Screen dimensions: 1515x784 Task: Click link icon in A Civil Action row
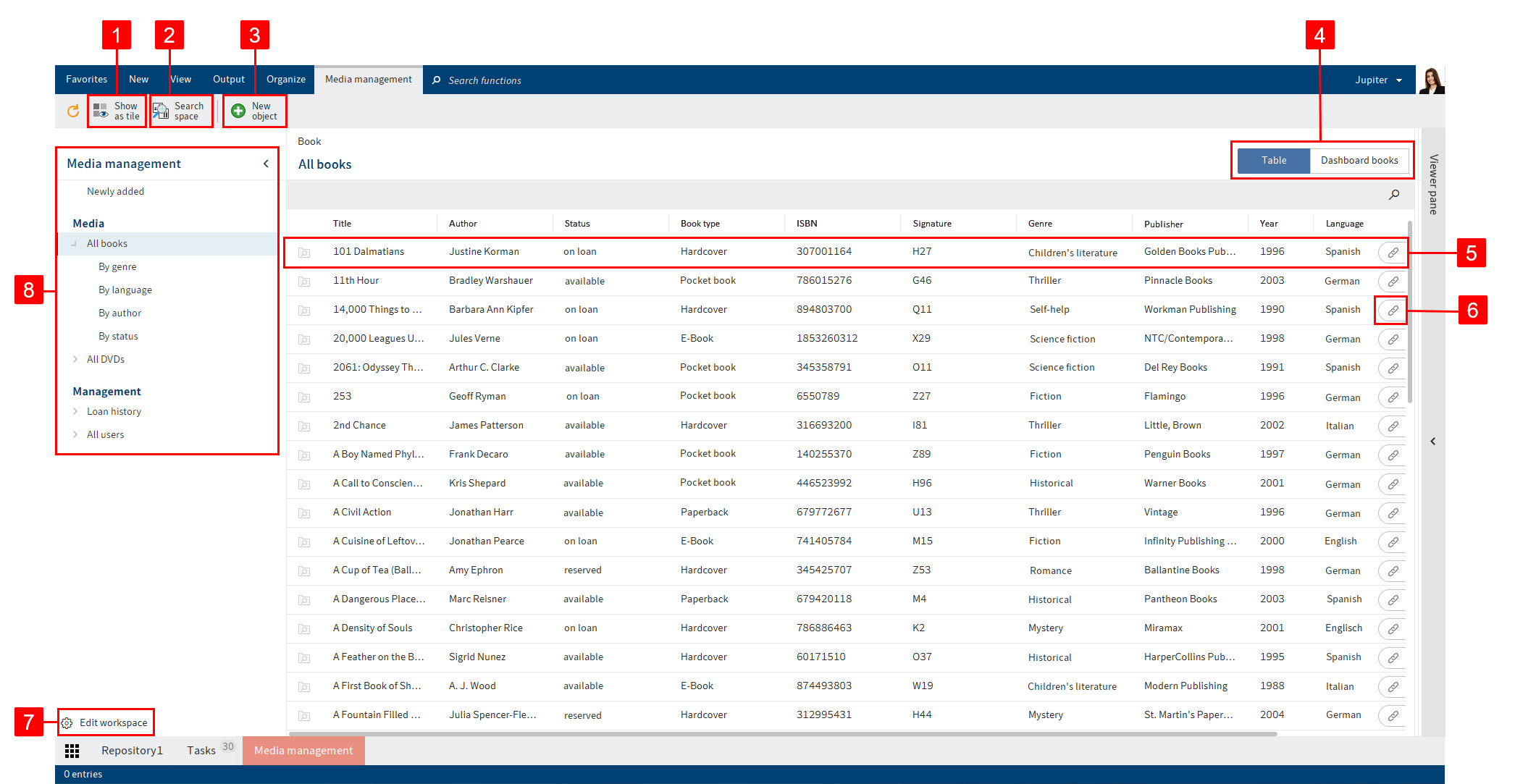coord(1393,513)
